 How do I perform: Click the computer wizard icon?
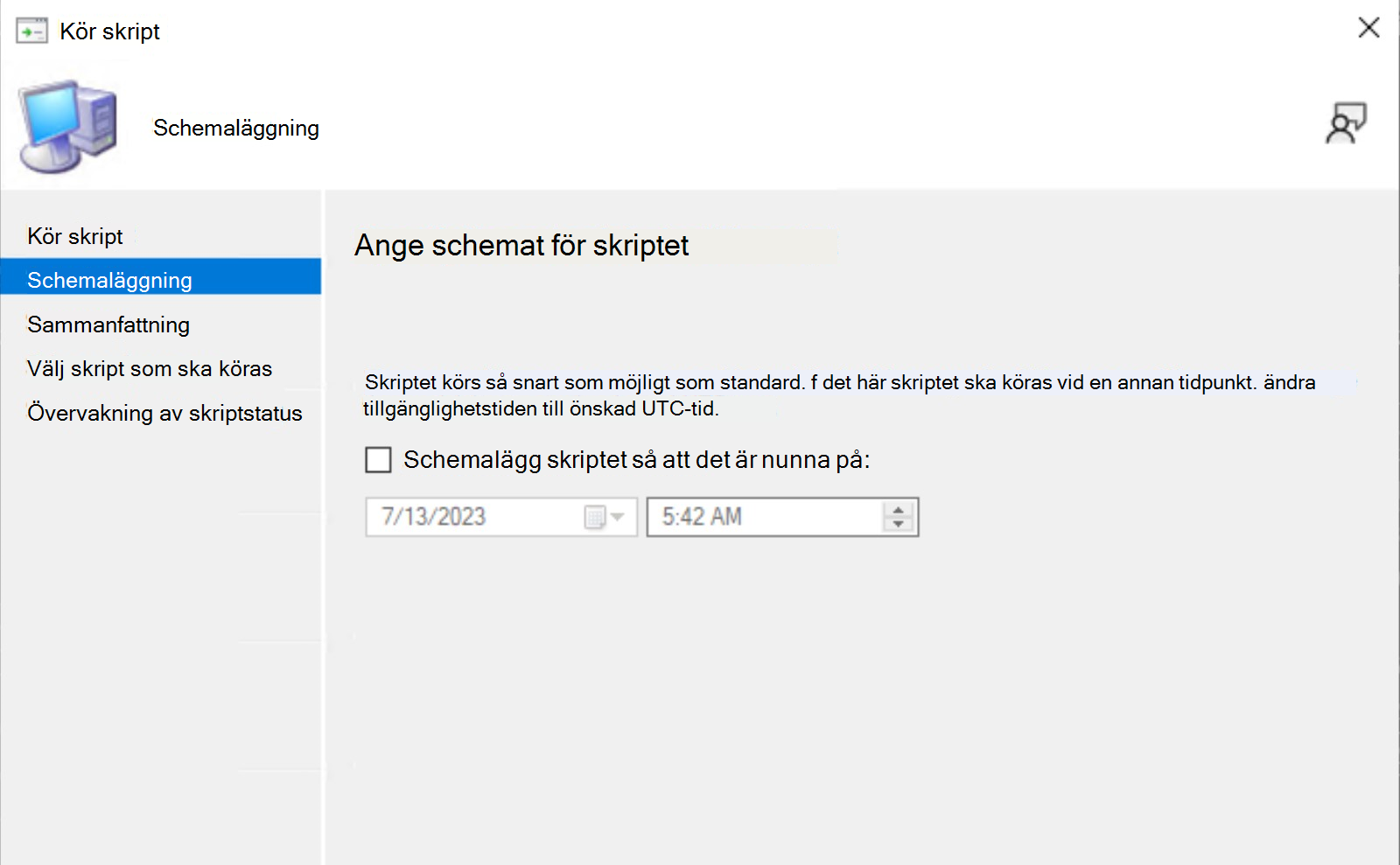point(68,127)
